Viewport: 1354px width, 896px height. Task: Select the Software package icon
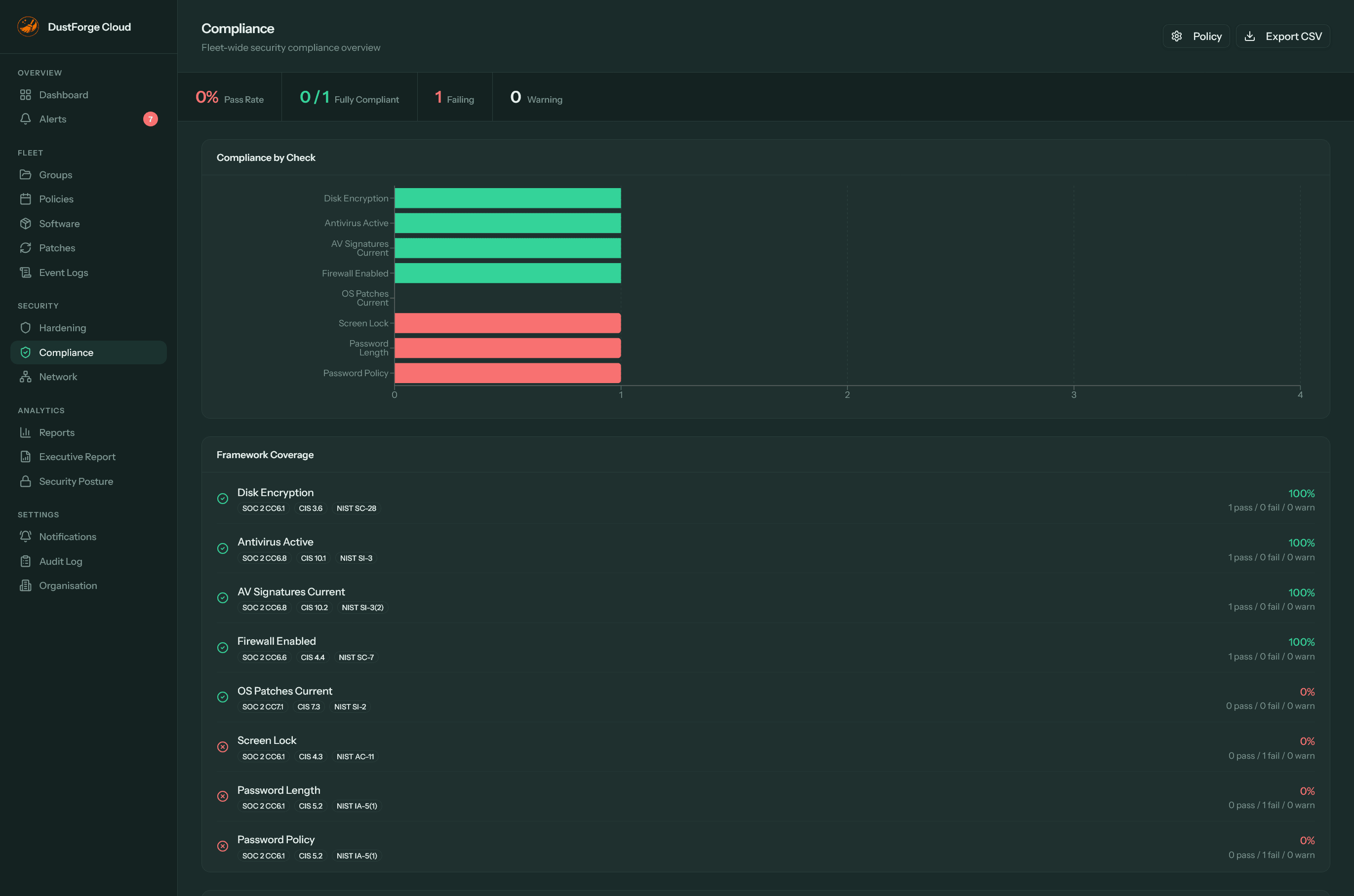point(26,223)
